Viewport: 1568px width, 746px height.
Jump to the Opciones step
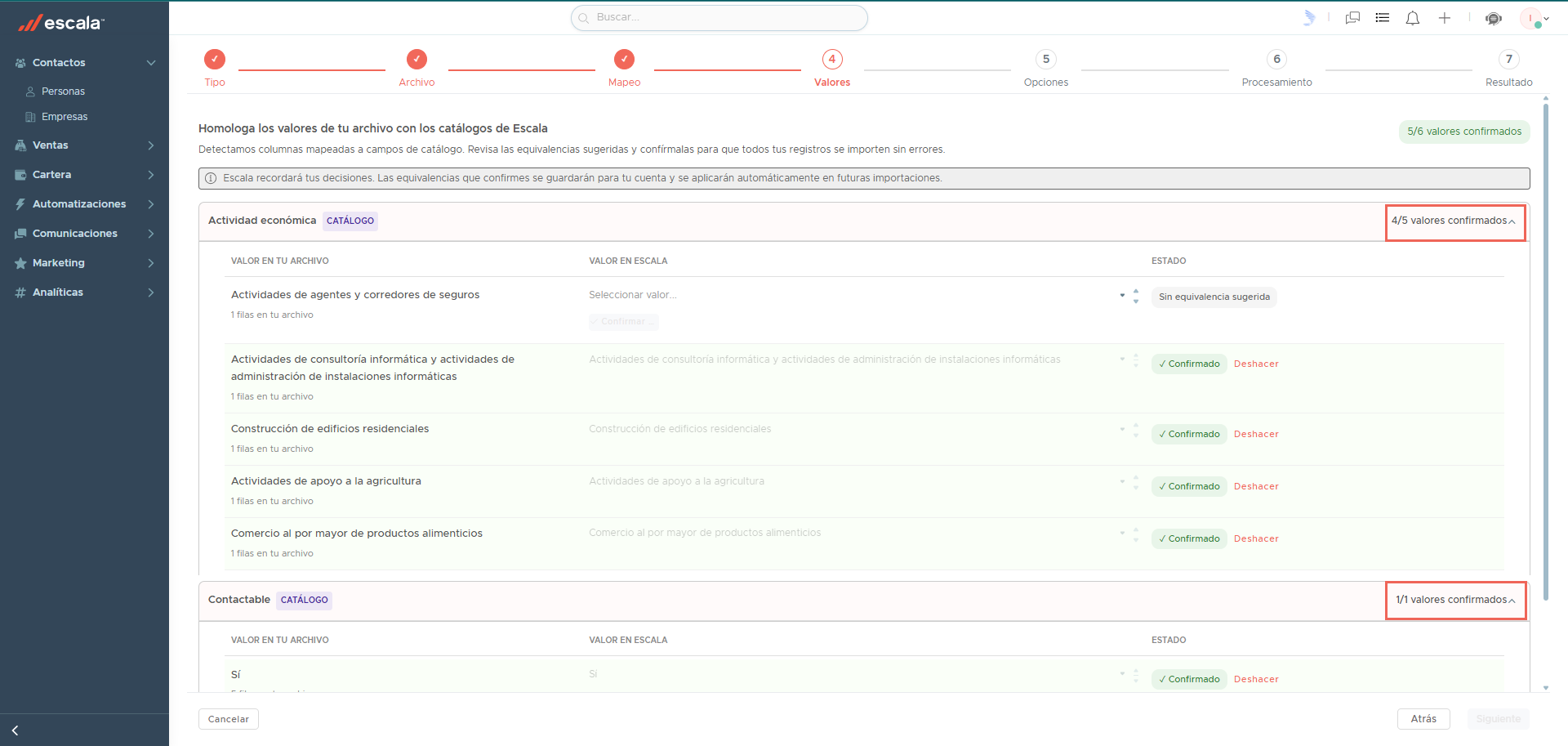1046,69
